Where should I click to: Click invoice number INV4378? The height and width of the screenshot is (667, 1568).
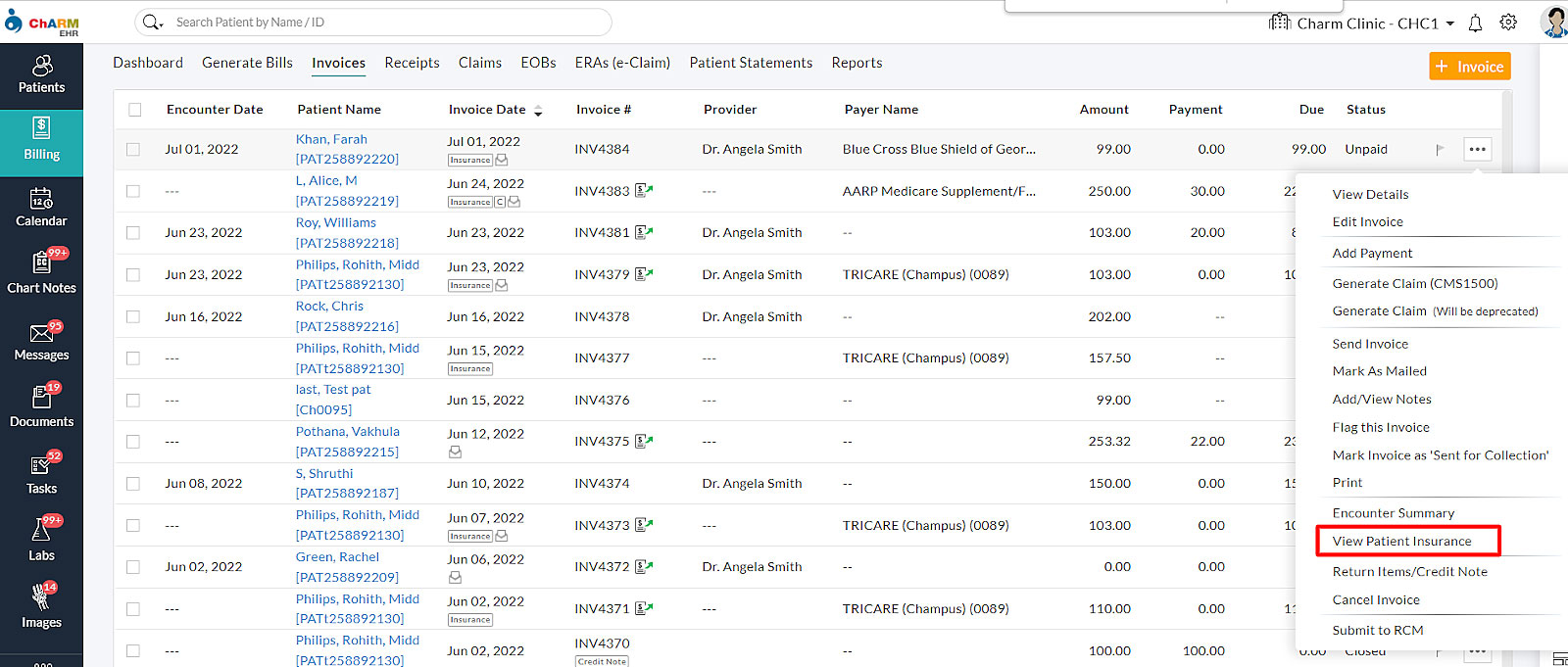coord(602,316)
